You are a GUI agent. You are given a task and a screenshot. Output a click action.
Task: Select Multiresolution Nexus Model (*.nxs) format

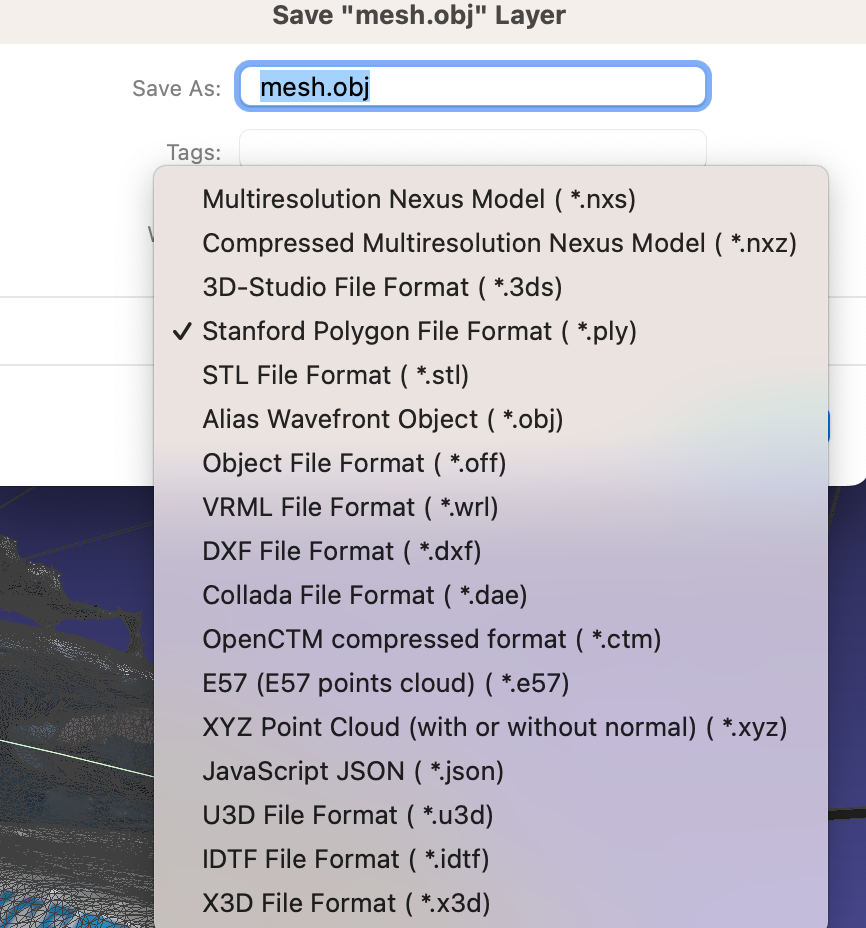pos(419,199)
